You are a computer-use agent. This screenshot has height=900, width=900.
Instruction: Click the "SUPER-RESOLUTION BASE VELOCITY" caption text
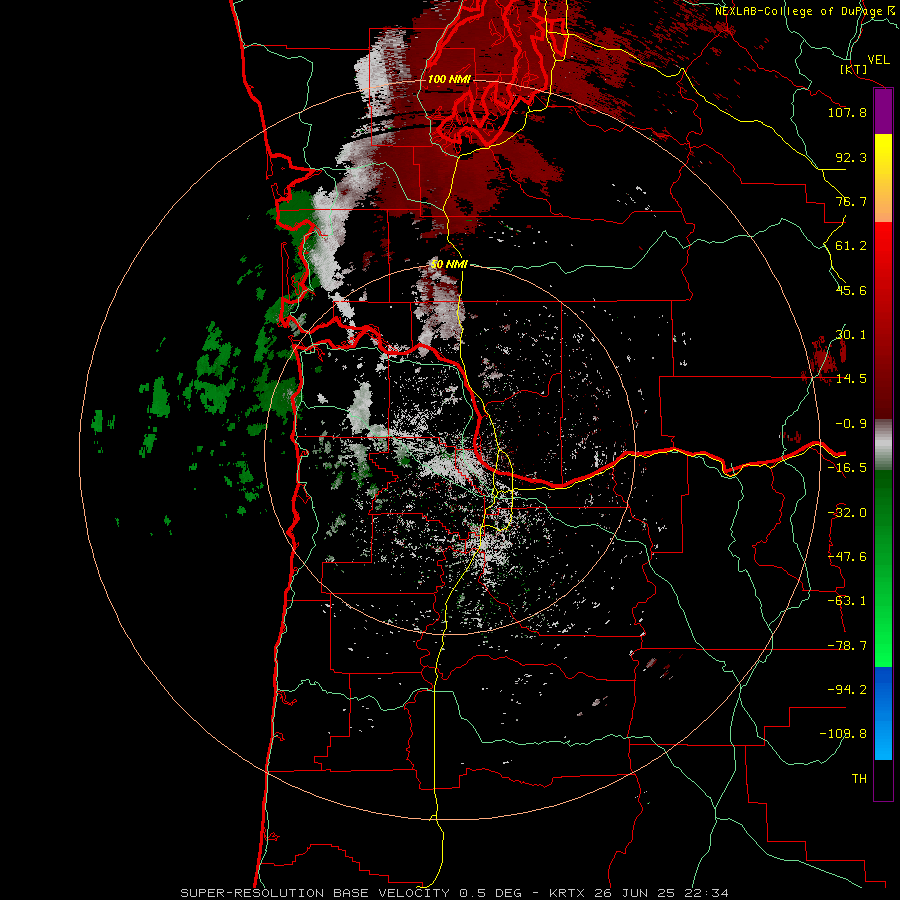pos(315,893)
